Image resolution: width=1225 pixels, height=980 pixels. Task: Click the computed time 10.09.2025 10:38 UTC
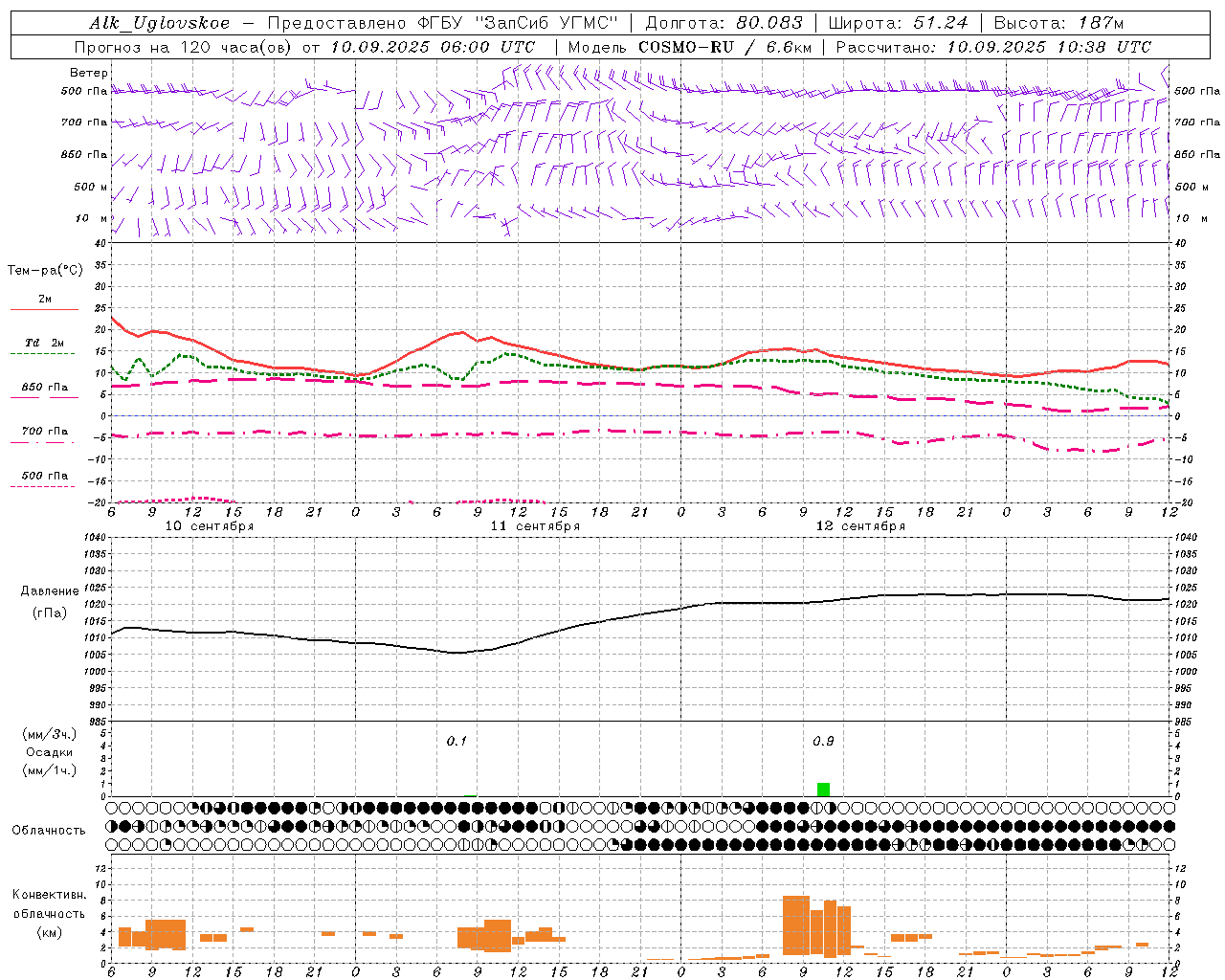(1049, 47)
